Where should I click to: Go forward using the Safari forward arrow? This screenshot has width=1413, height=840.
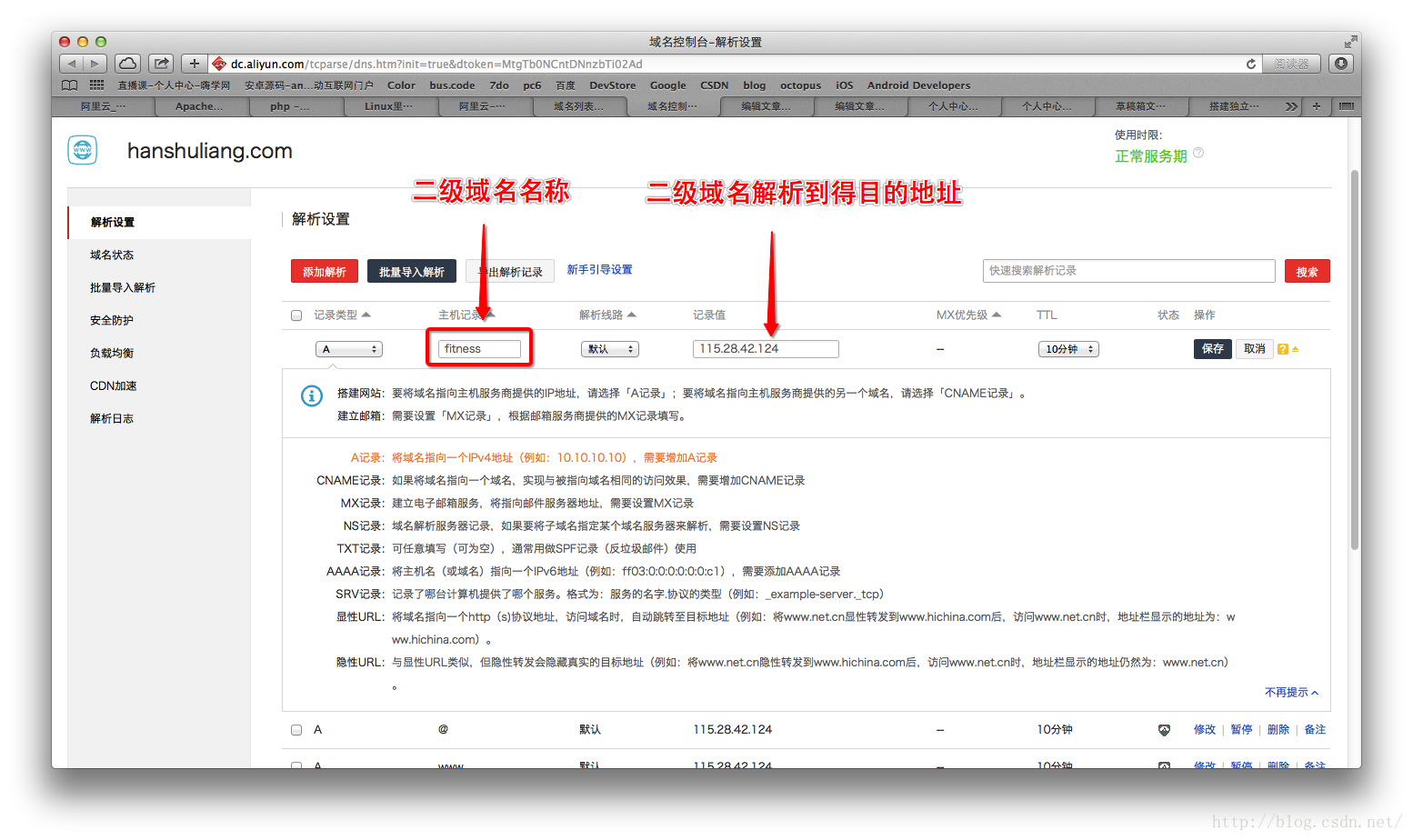coord(95,64)
